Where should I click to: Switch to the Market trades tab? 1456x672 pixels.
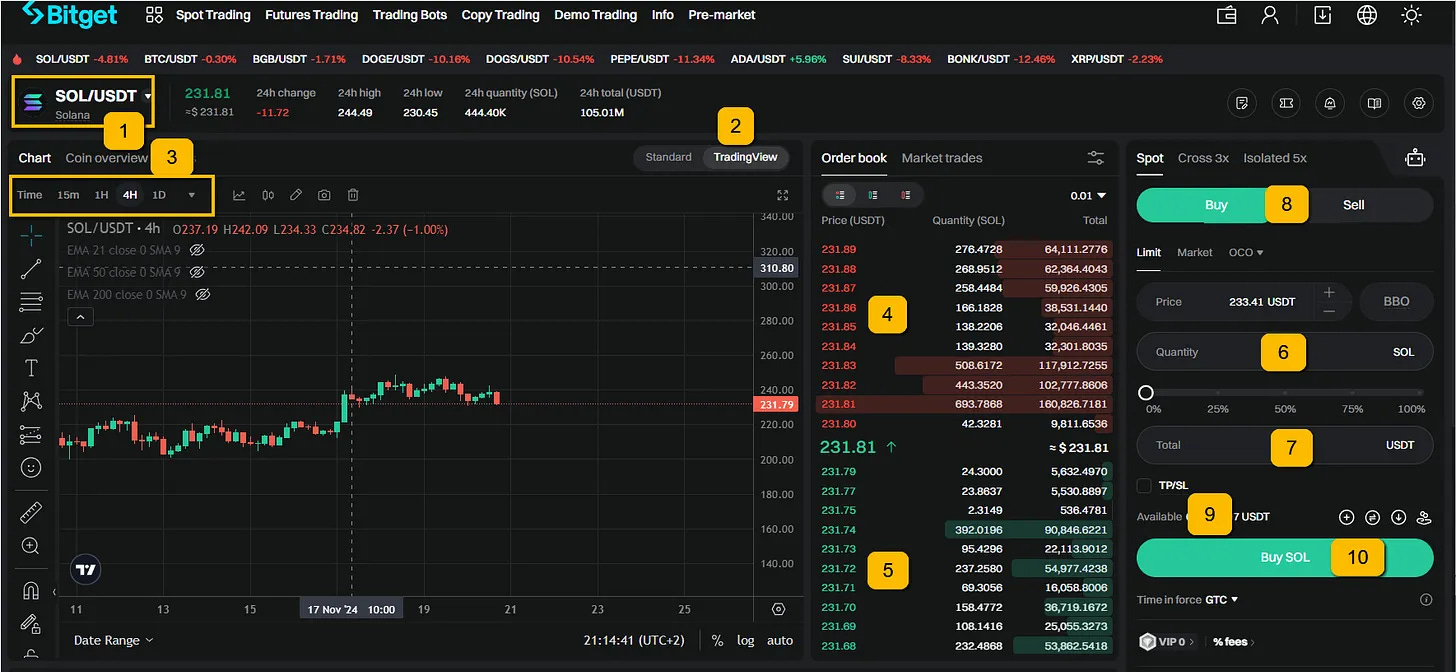tap(941, 158)
